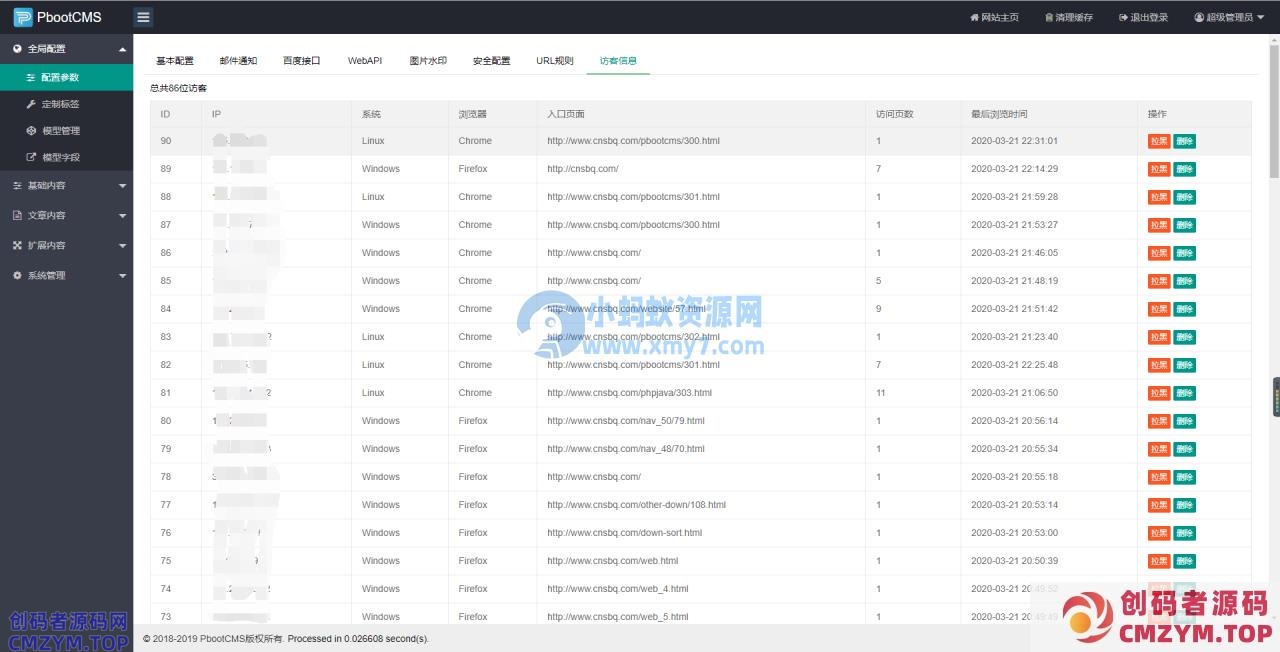The width and height of the screenshot is (1280, 652).
Task: Click 拉黑 button for visitor ID 90
Action: coord(1159,141)
